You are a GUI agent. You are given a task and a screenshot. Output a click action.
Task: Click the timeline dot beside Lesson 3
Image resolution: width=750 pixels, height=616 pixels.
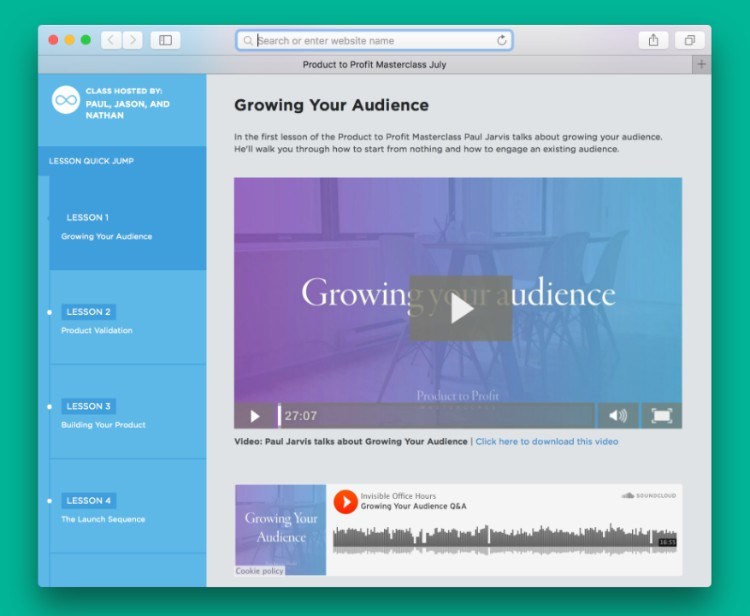point(49,407)
